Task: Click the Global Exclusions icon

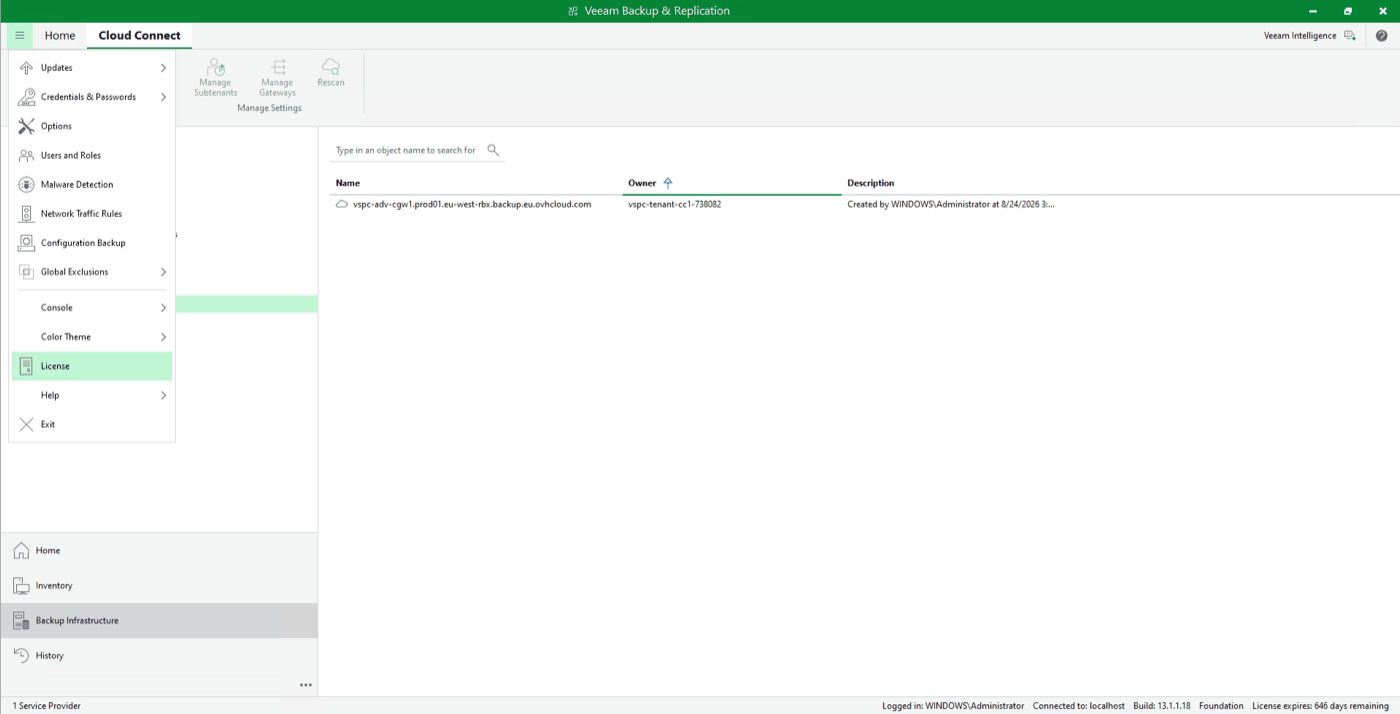Action: pyautogui.click(x=26, y=272)
